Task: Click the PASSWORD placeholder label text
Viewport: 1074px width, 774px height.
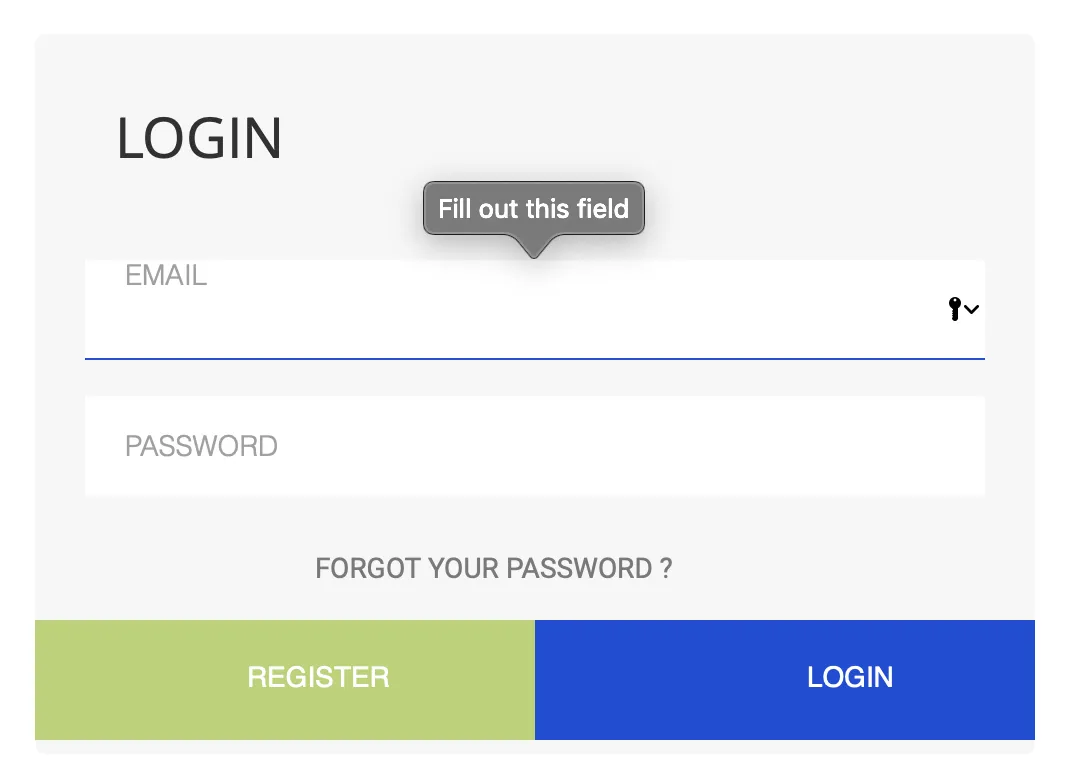Action: [201, 446]
